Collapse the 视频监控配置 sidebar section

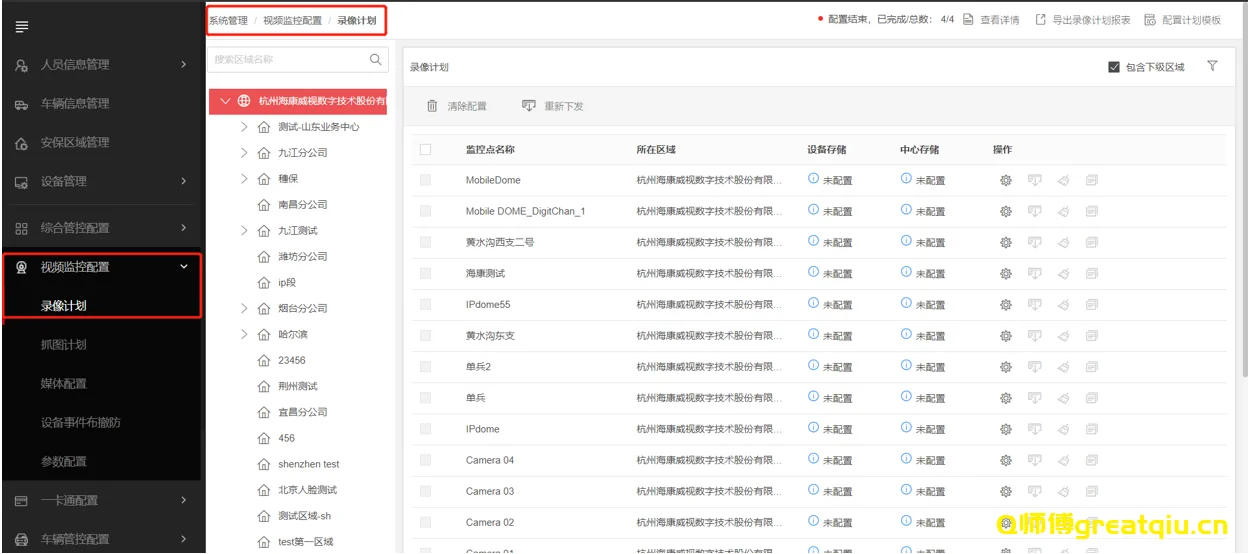pos(183,267)
